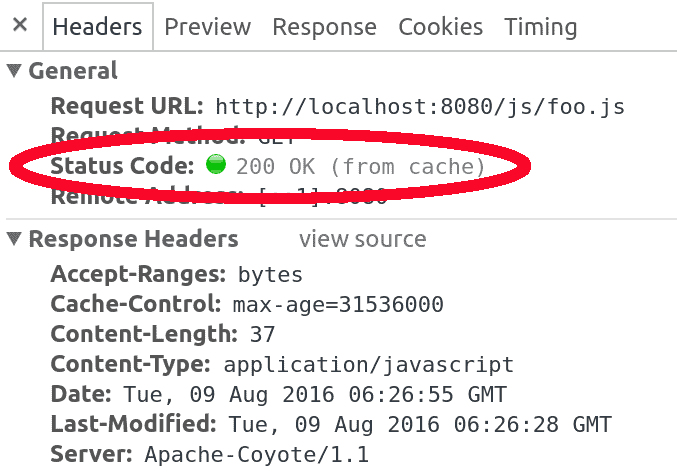The image size is (677, 474).
Task: Switch to the Headers tab
Action: [98, 27]
